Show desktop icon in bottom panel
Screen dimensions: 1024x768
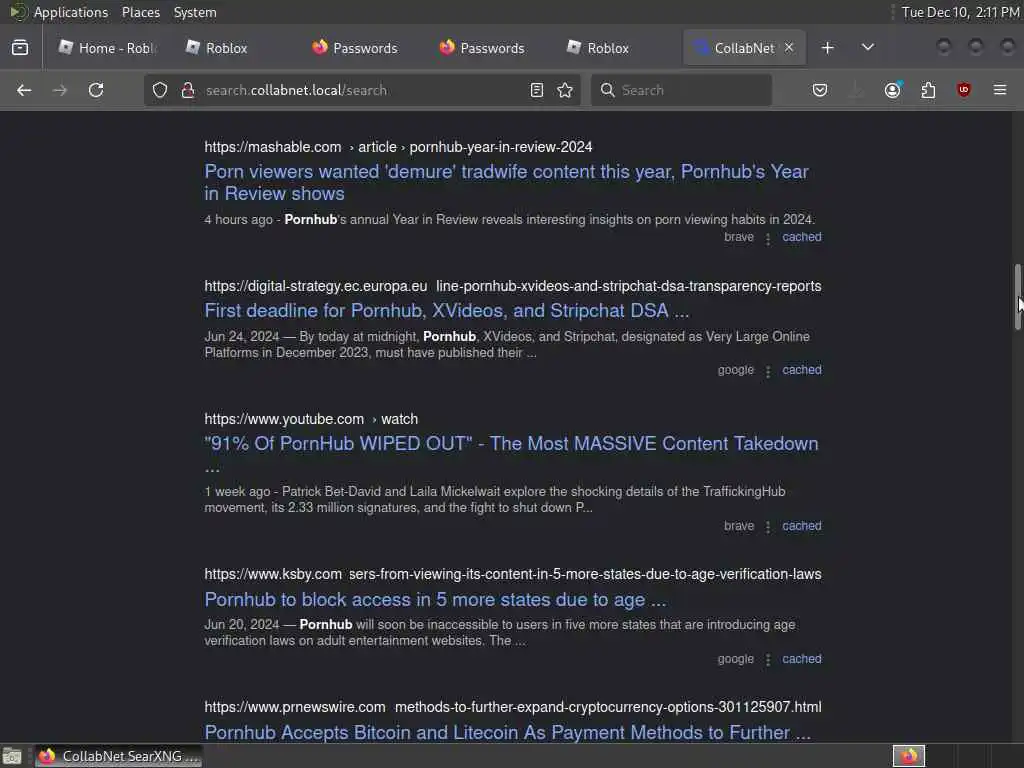click(12, 756)
